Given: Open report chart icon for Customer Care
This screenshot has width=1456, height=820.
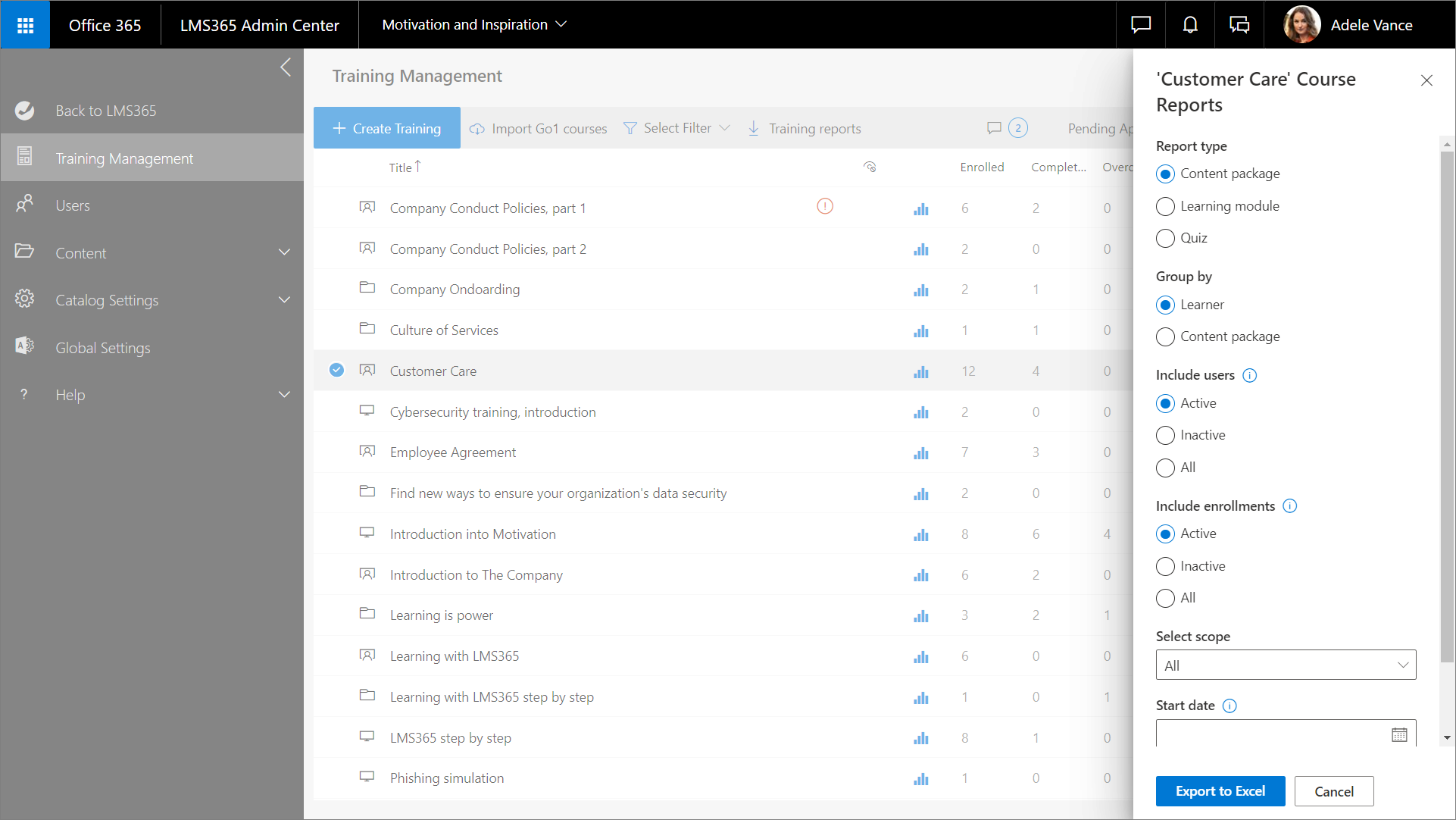Looking at the screenshot, I should tap(920, 371).
